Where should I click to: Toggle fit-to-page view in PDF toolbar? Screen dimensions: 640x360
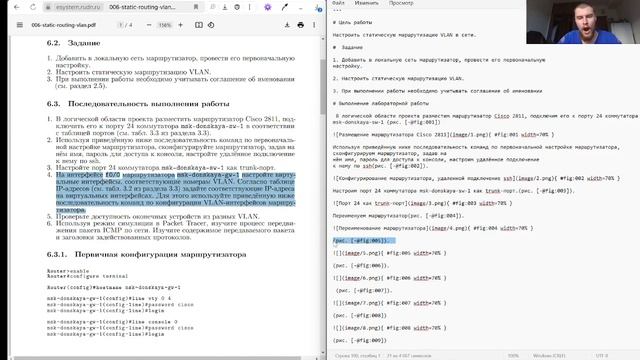click(x=198, y=25)
